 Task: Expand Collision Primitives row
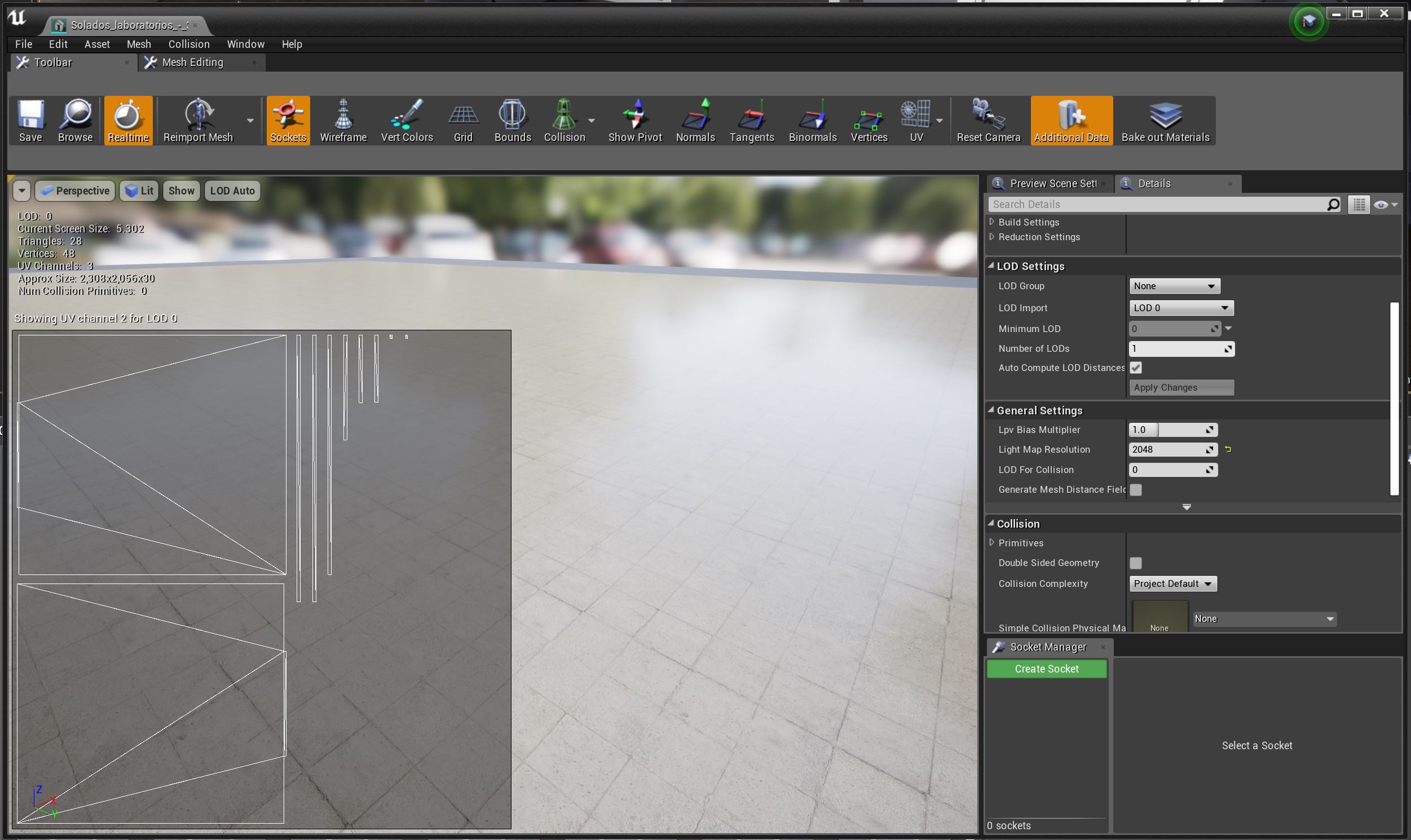(991, 543)
